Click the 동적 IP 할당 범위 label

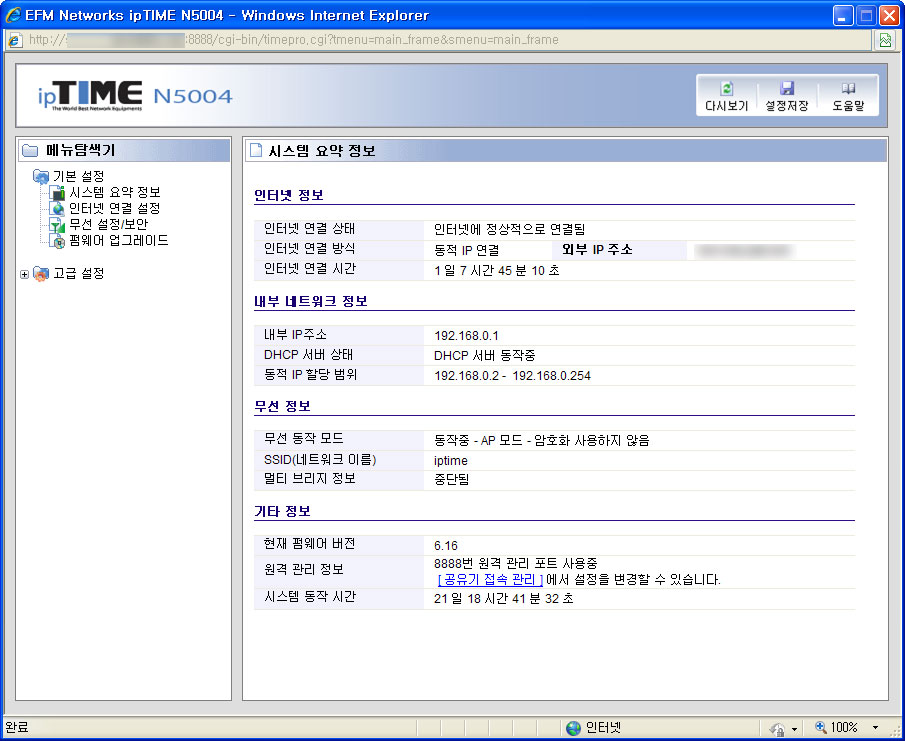coord(311,375)
